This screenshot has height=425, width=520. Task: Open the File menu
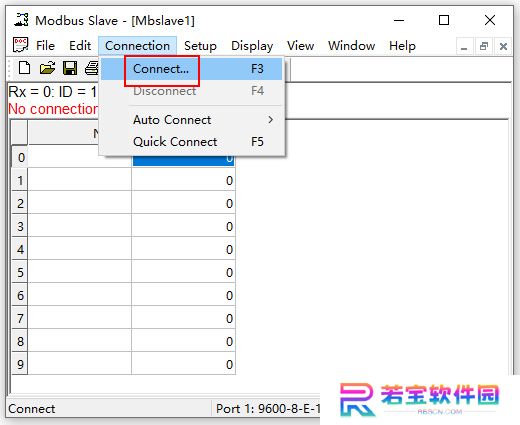click(45, 46)
